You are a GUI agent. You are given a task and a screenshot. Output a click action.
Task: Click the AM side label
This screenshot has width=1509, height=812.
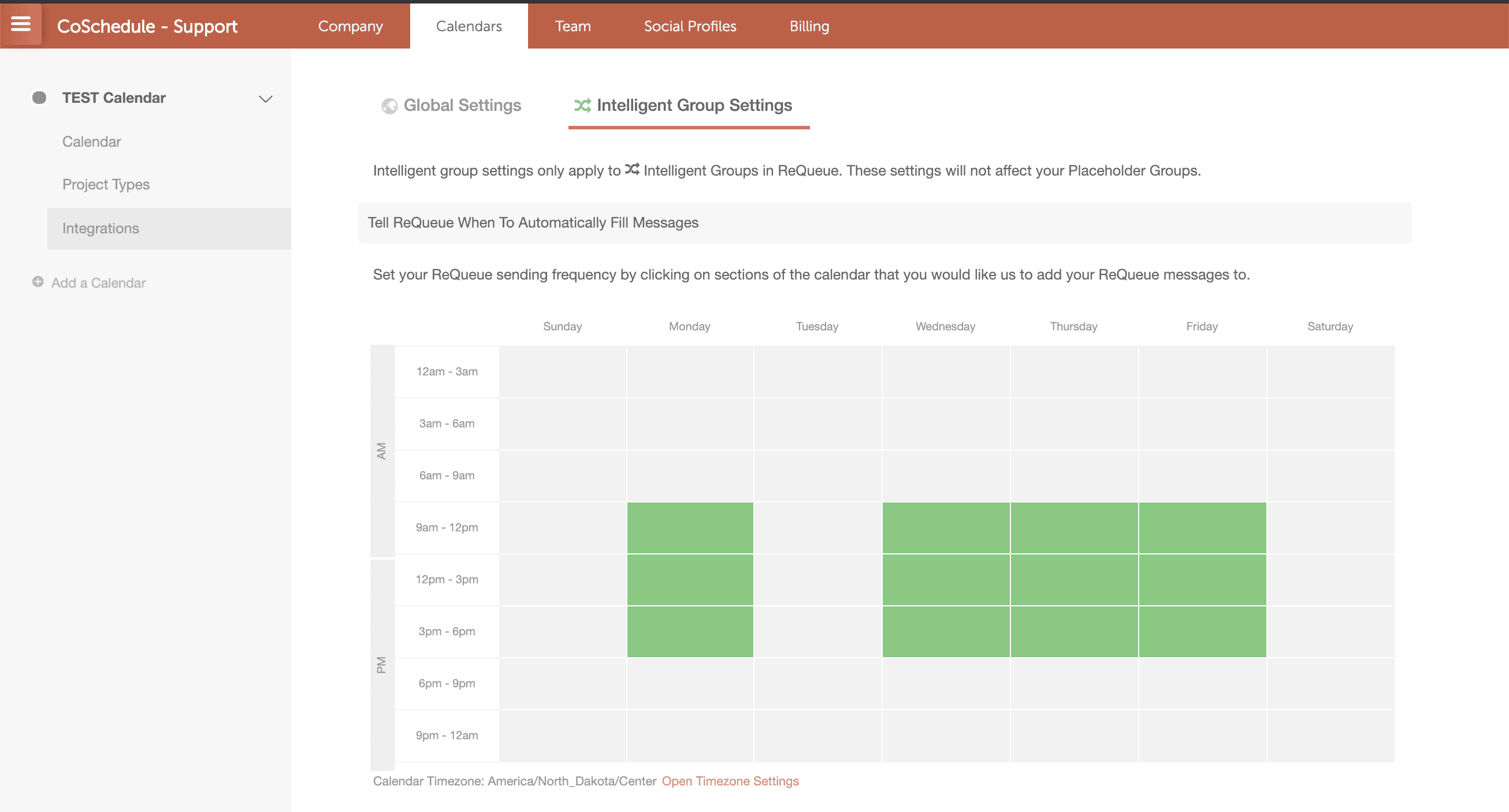tap(382, 451)
